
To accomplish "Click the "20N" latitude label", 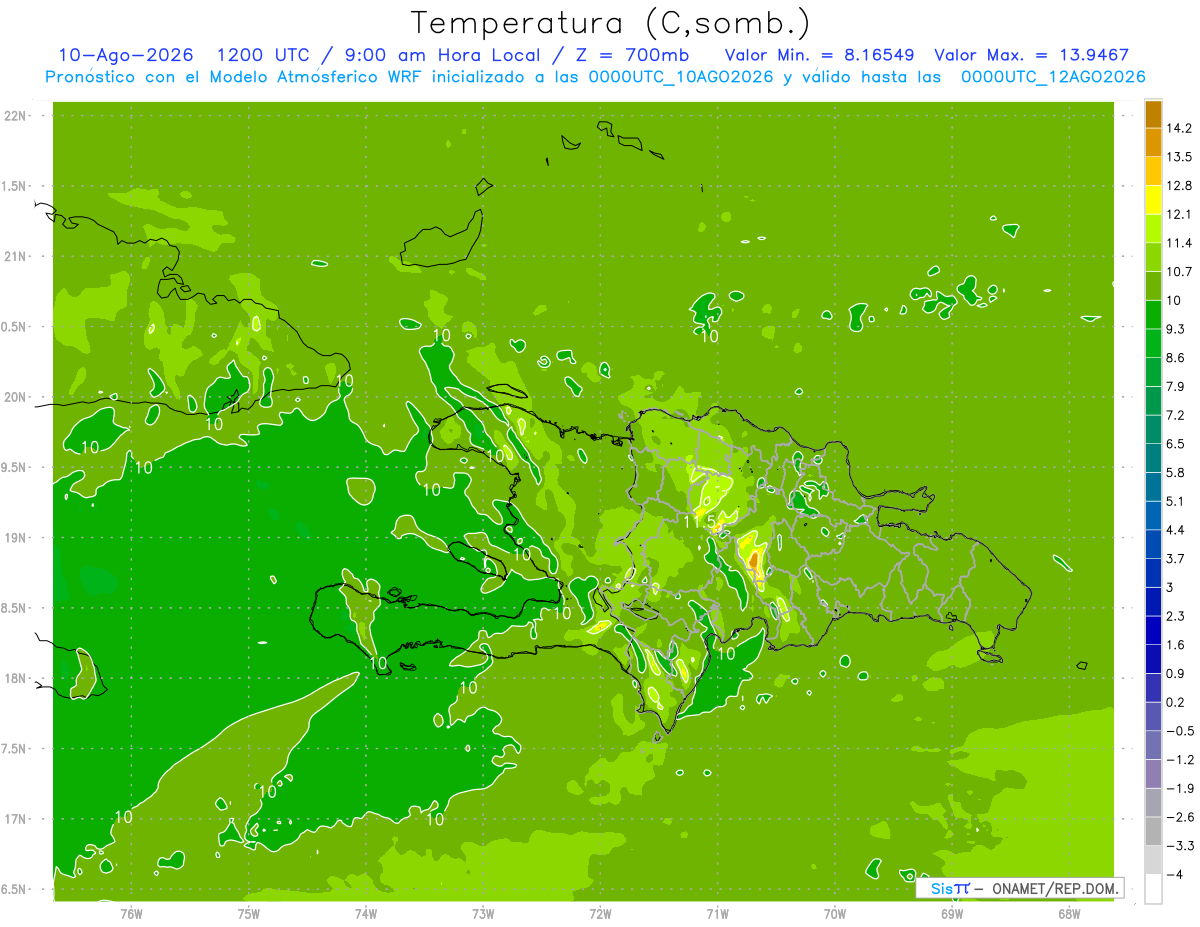I will tap(16, 397).
